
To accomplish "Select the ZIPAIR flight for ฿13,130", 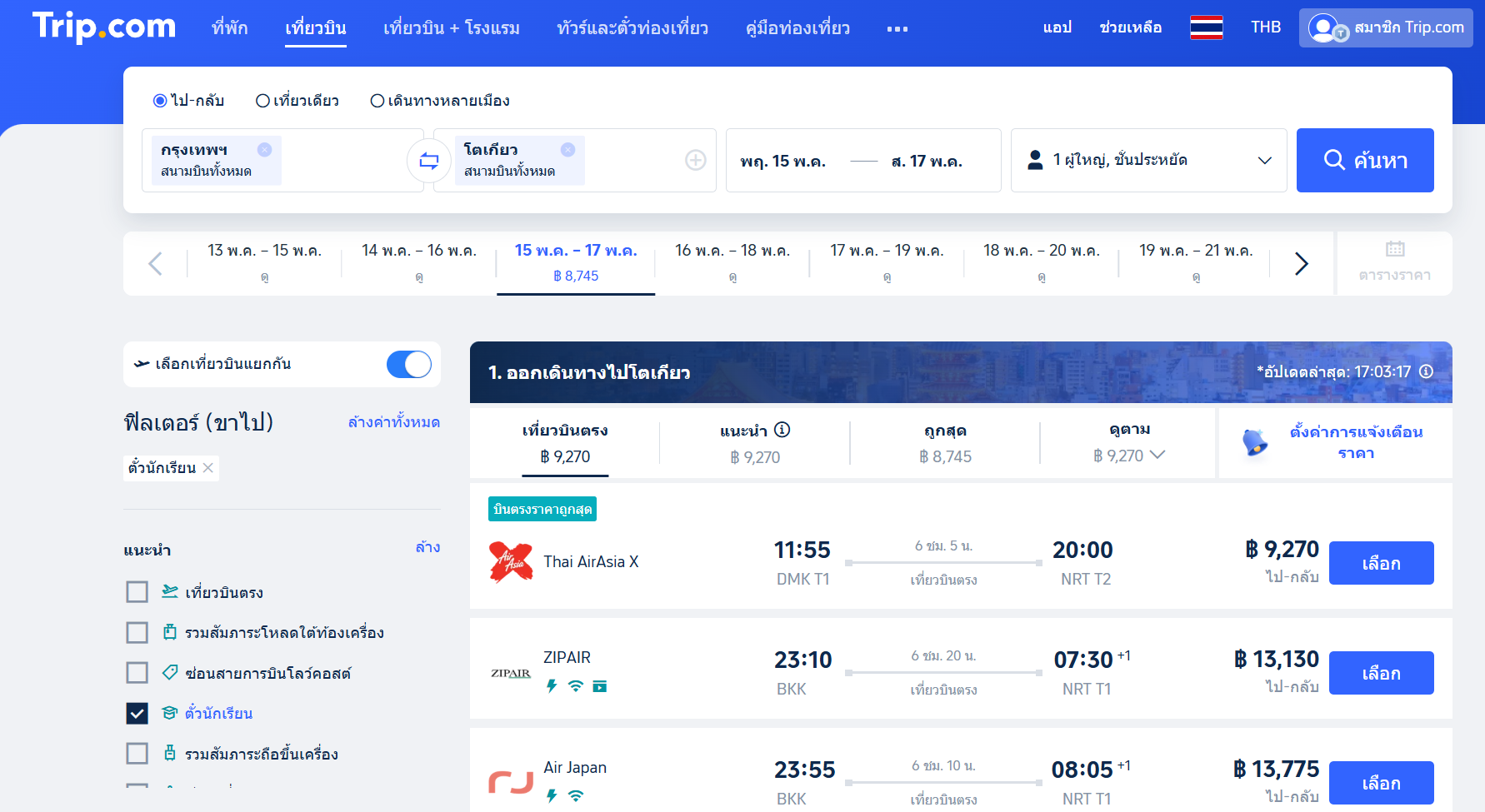I will [1381, 673].
